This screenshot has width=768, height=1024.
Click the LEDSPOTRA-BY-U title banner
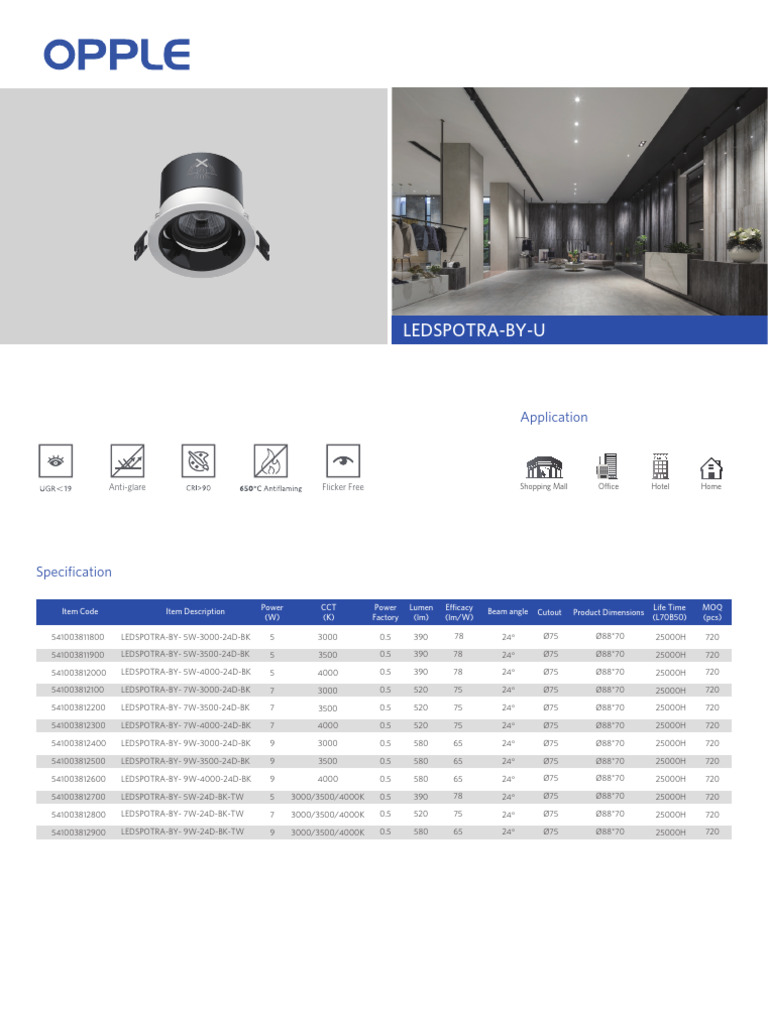click(x=579, y=330)
